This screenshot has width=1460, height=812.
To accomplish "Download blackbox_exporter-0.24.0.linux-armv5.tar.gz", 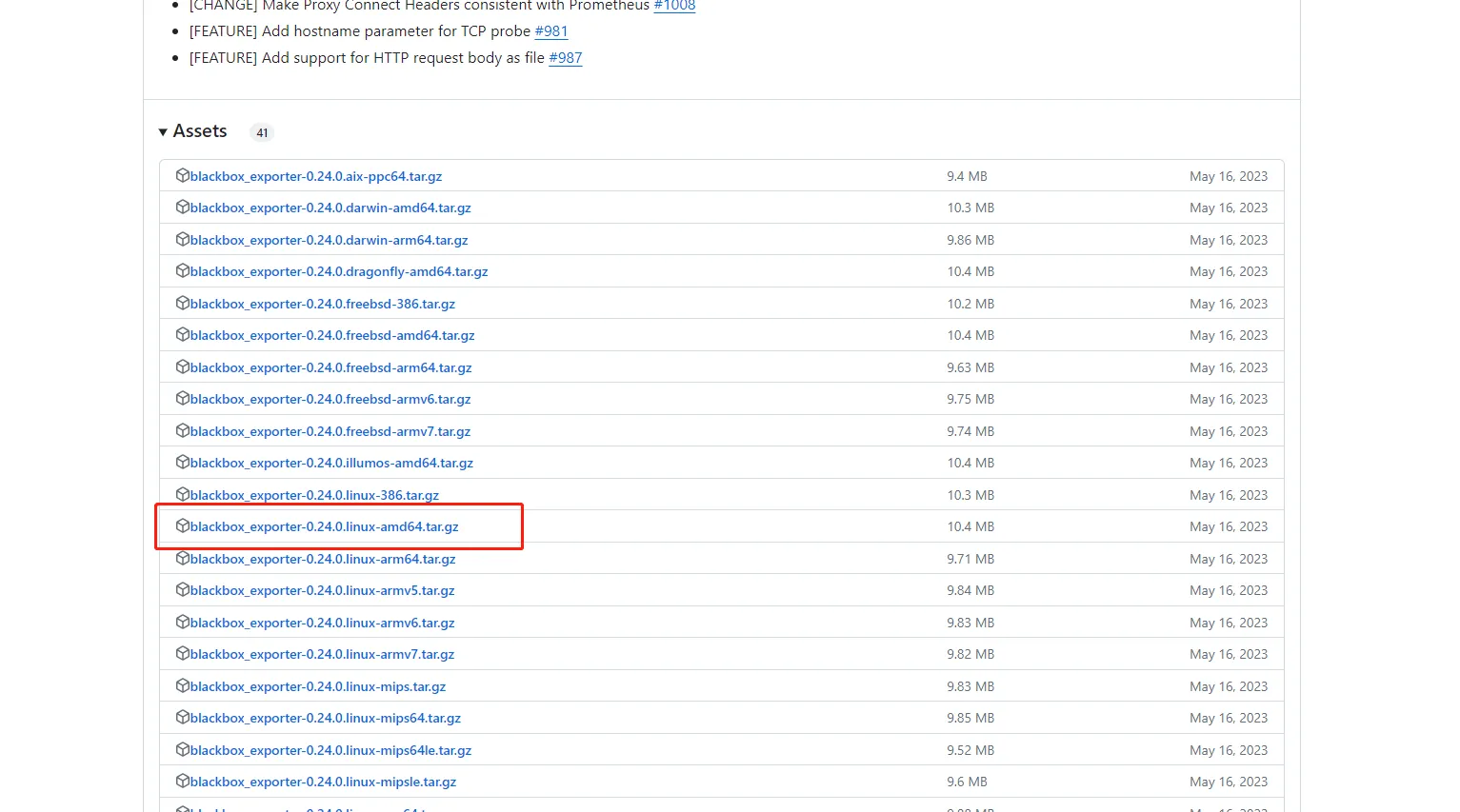I will pos(323,590).
